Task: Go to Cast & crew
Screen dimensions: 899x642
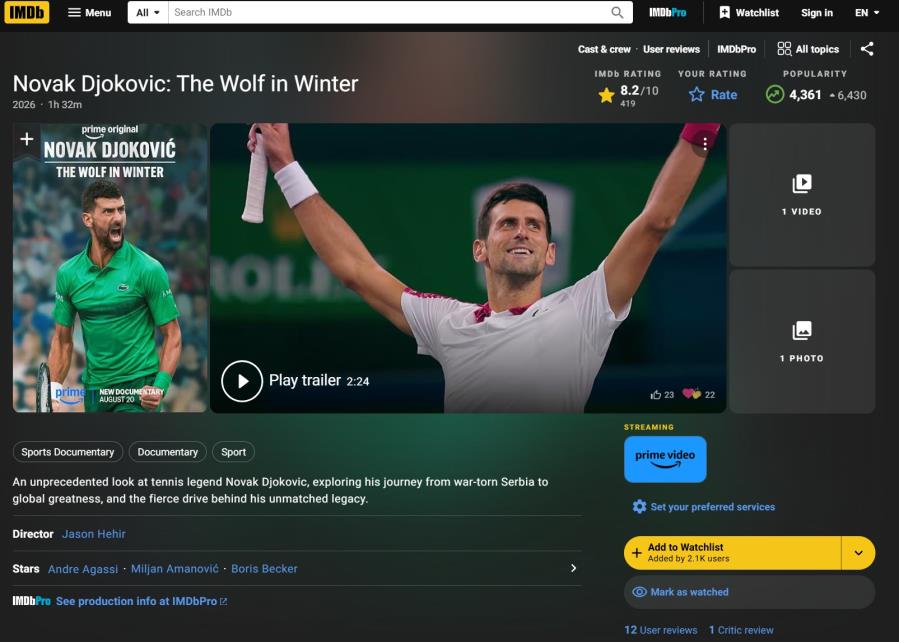Action: [604, 49]
